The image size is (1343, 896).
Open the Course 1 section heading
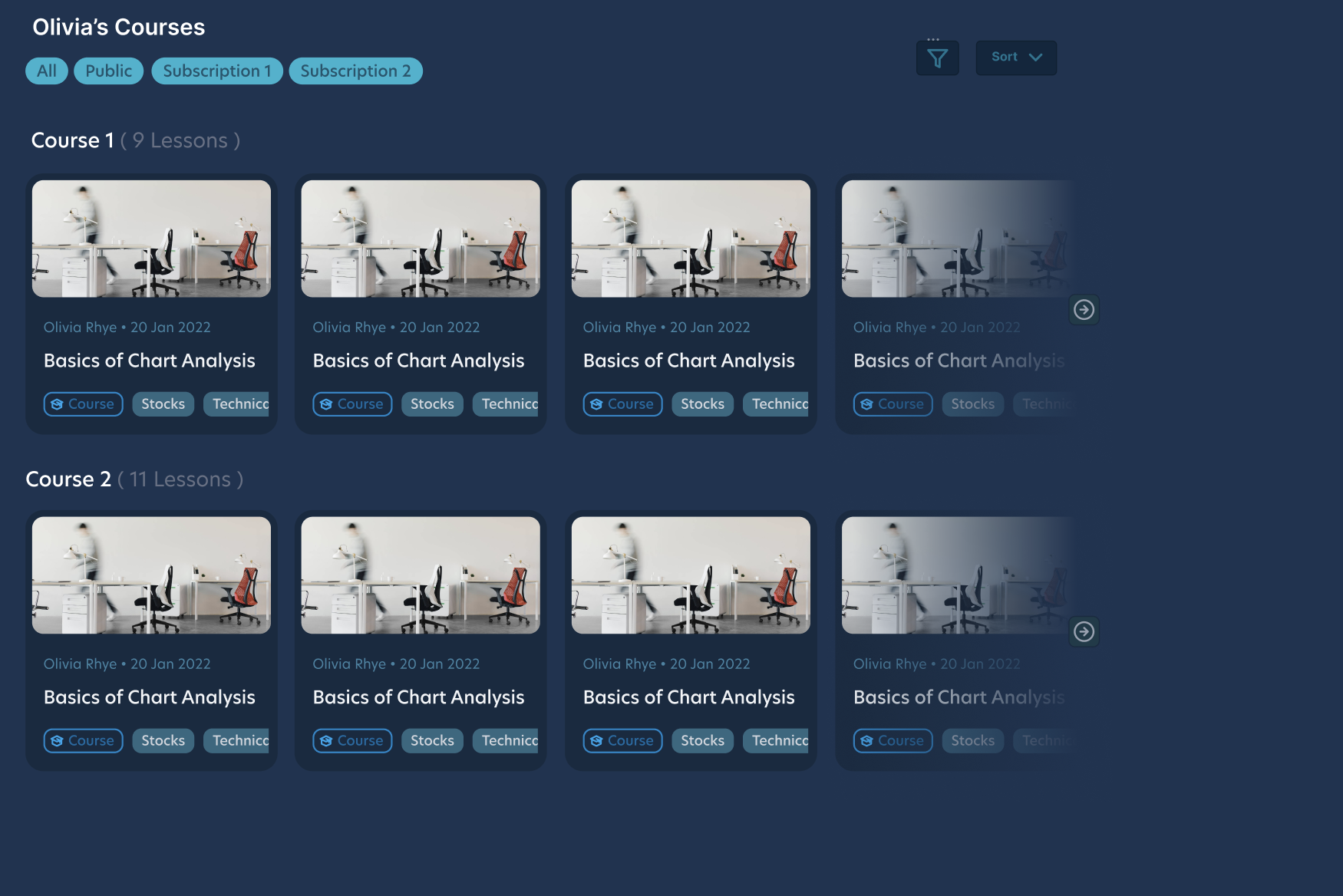(73, 140)
